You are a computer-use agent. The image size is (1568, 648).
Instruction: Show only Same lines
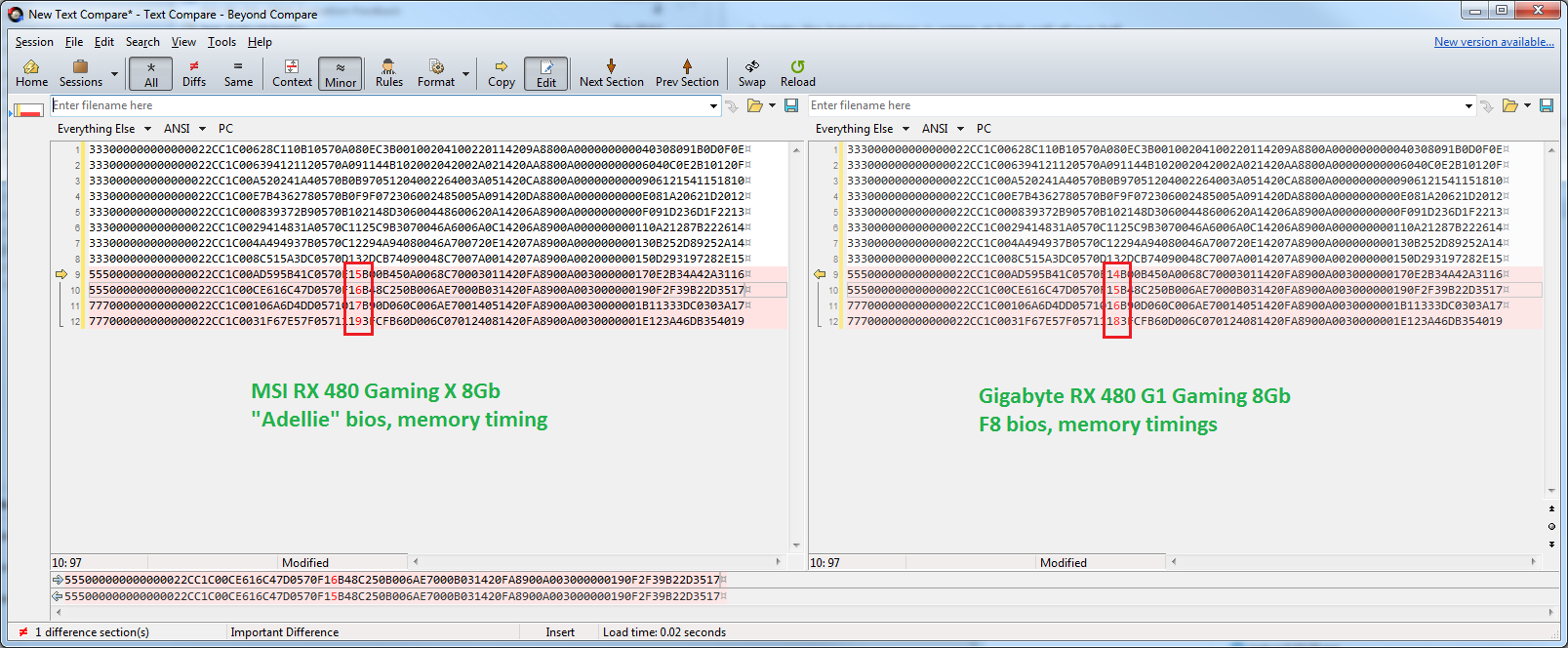click(x=238, y=73)
